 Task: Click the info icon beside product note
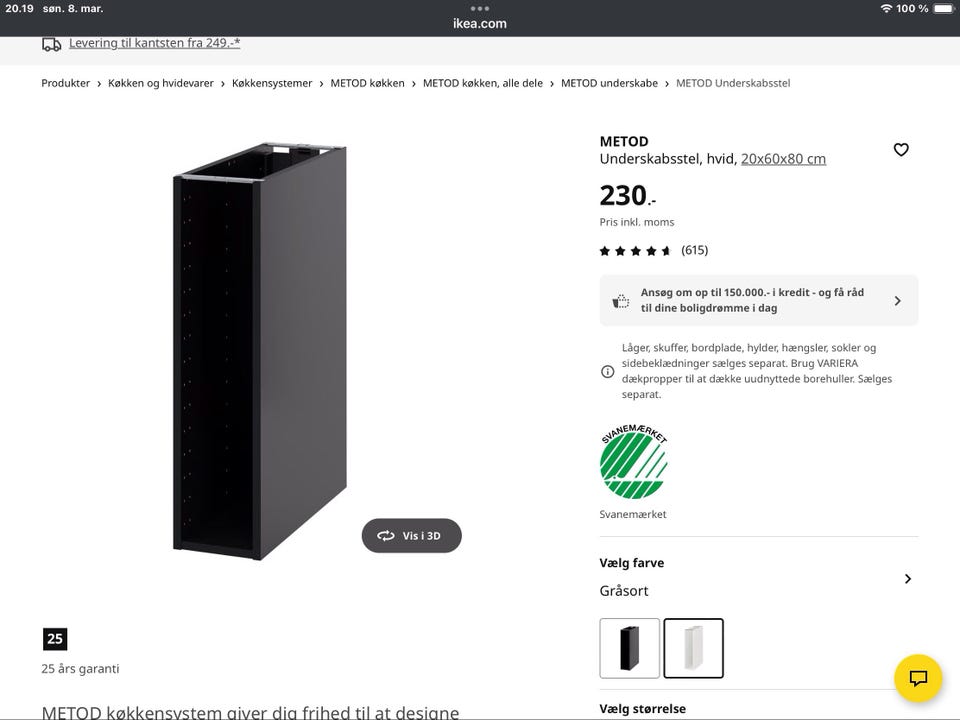click(x=607, y=371)
